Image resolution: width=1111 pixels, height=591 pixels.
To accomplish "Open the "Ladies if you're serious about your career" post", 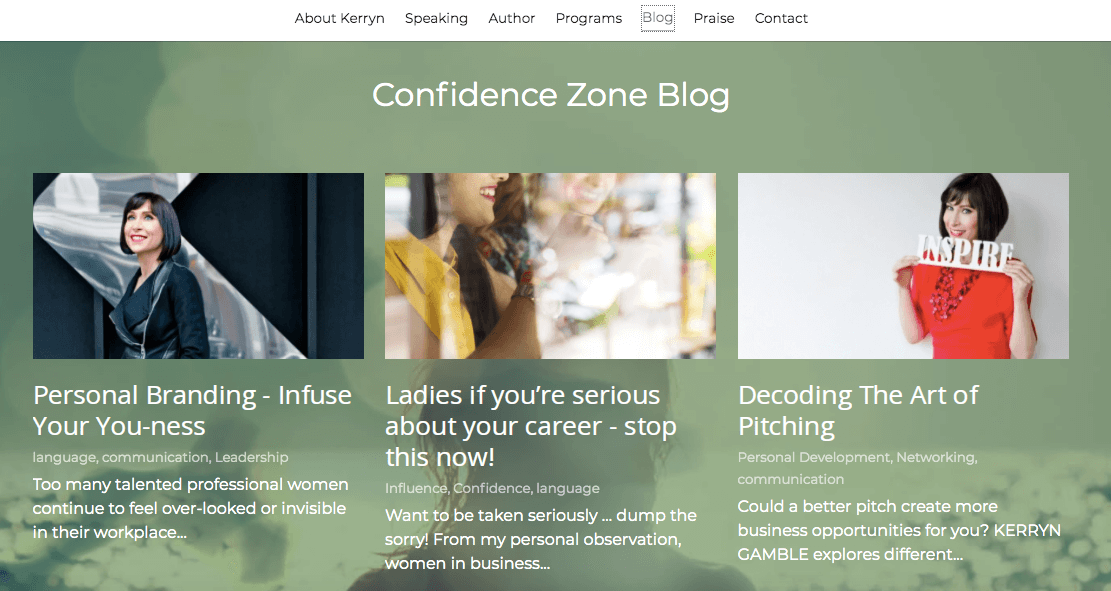I will pos(531,425).
